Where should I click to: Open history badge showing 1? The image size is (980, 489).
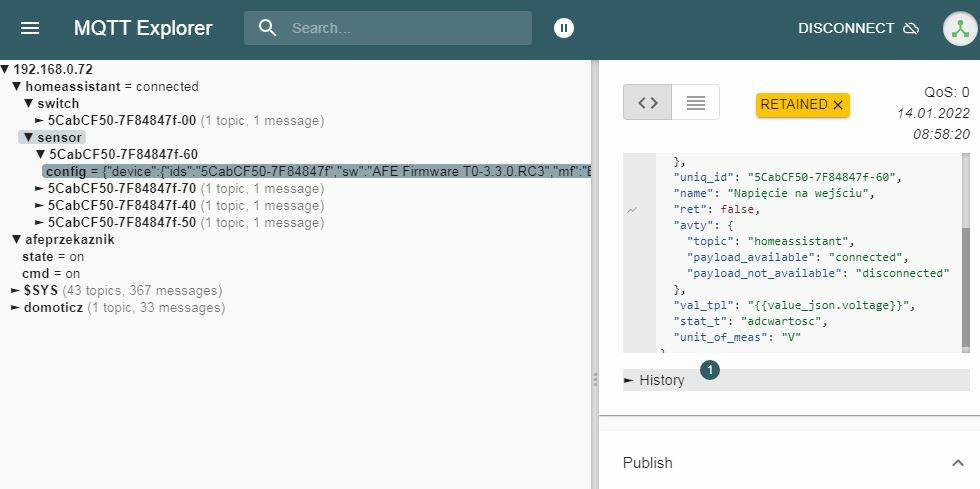click(709, 369)
